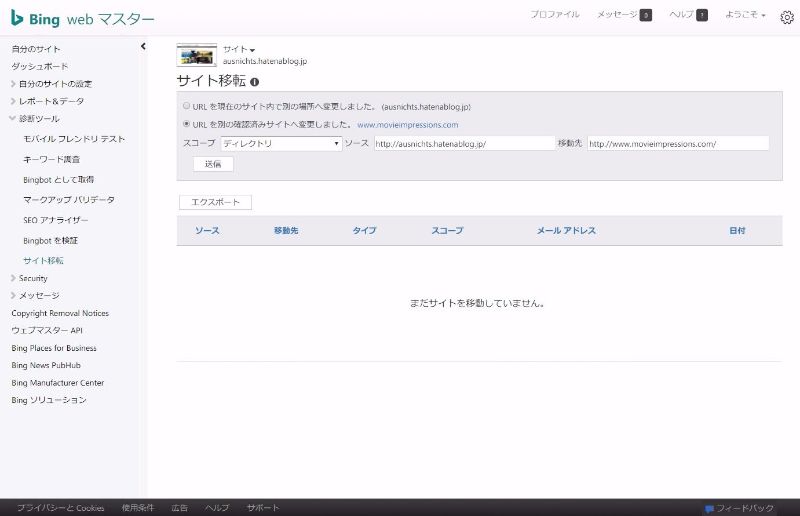Select radio for URL moved to another verified site

[x=187, y=124]
